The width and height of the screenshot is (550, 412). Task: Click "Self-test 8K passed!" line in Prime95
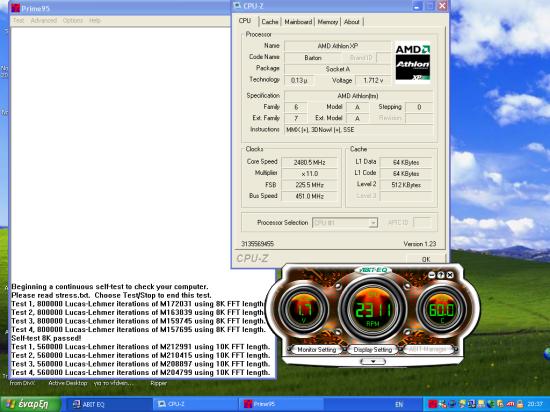pyautogui.click(x=46, y=338)
